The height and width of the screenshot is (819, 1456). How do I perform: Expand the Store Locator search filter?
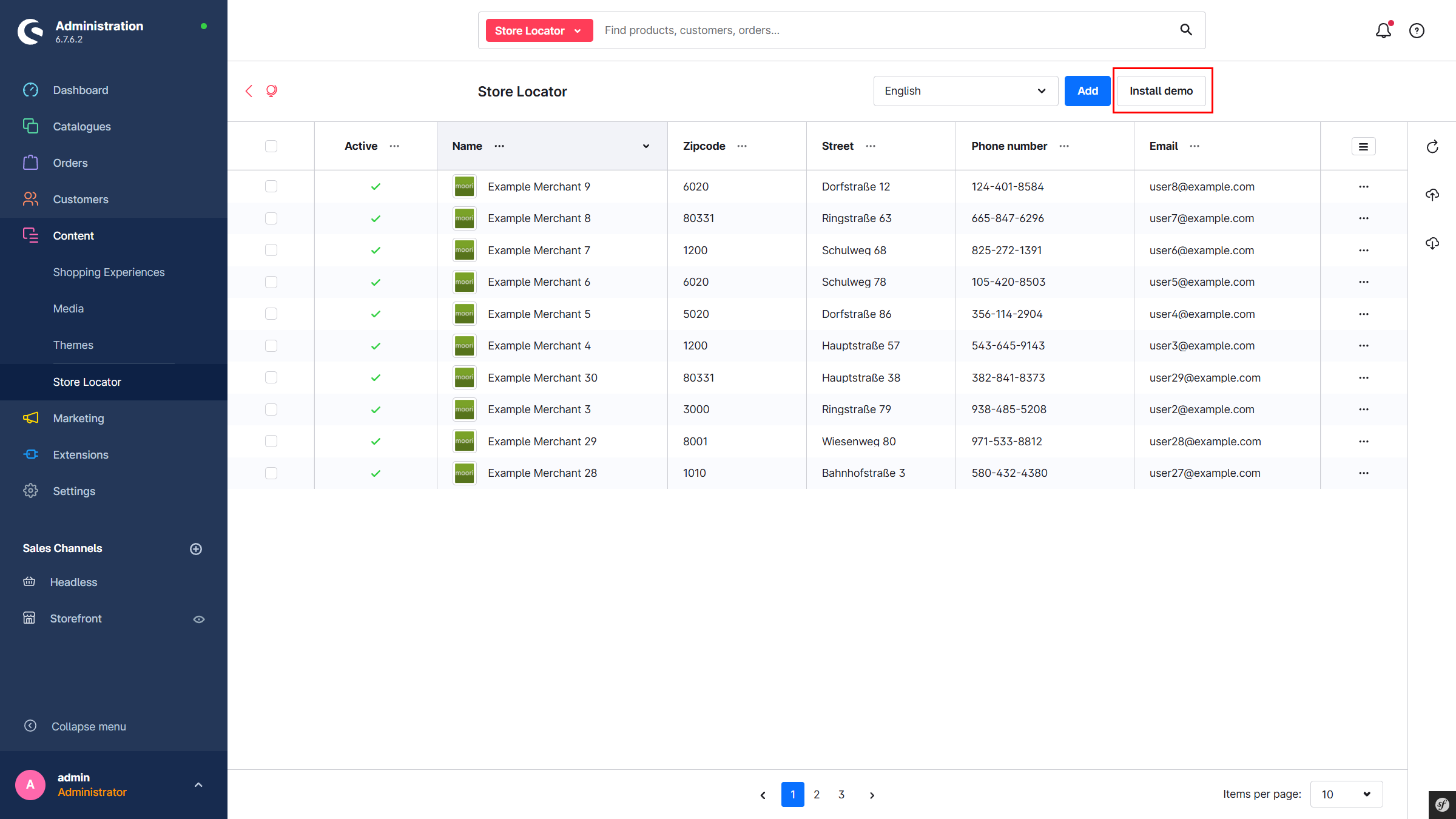[x=539, y=30]
